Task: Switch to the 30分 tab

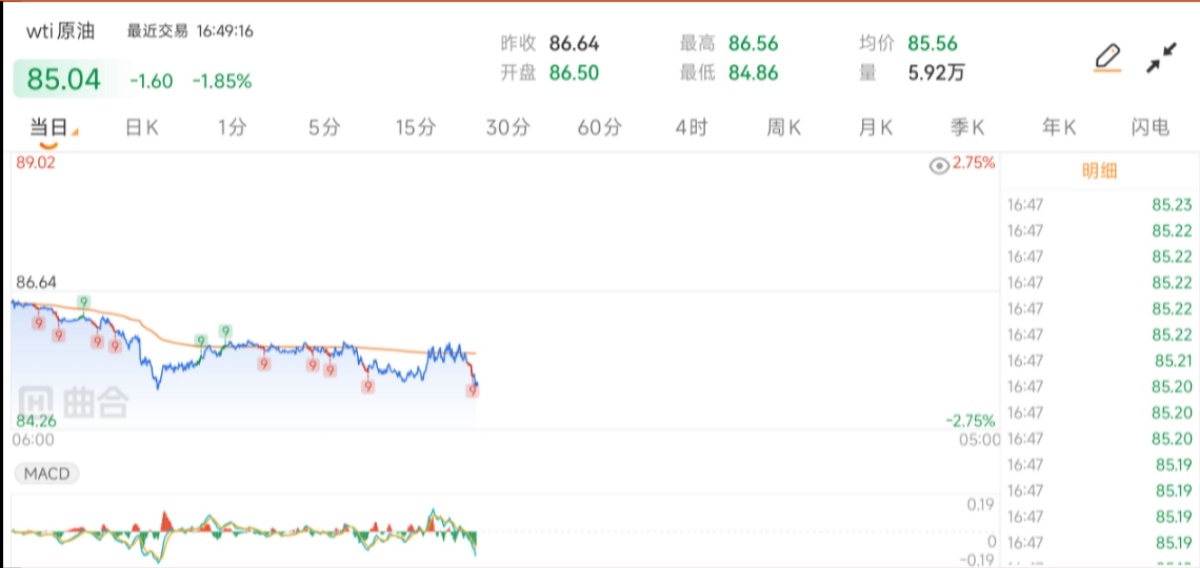Action: click(508, 127)
